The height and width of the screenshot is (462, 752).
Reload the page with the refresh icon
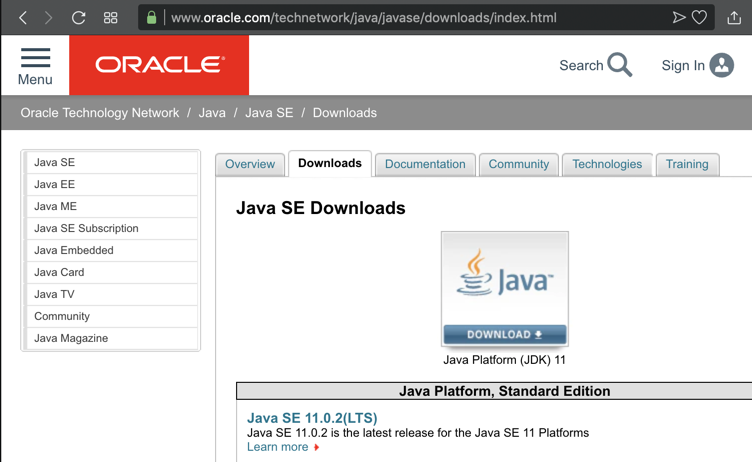pyautogui.click(x=79, y=18)
